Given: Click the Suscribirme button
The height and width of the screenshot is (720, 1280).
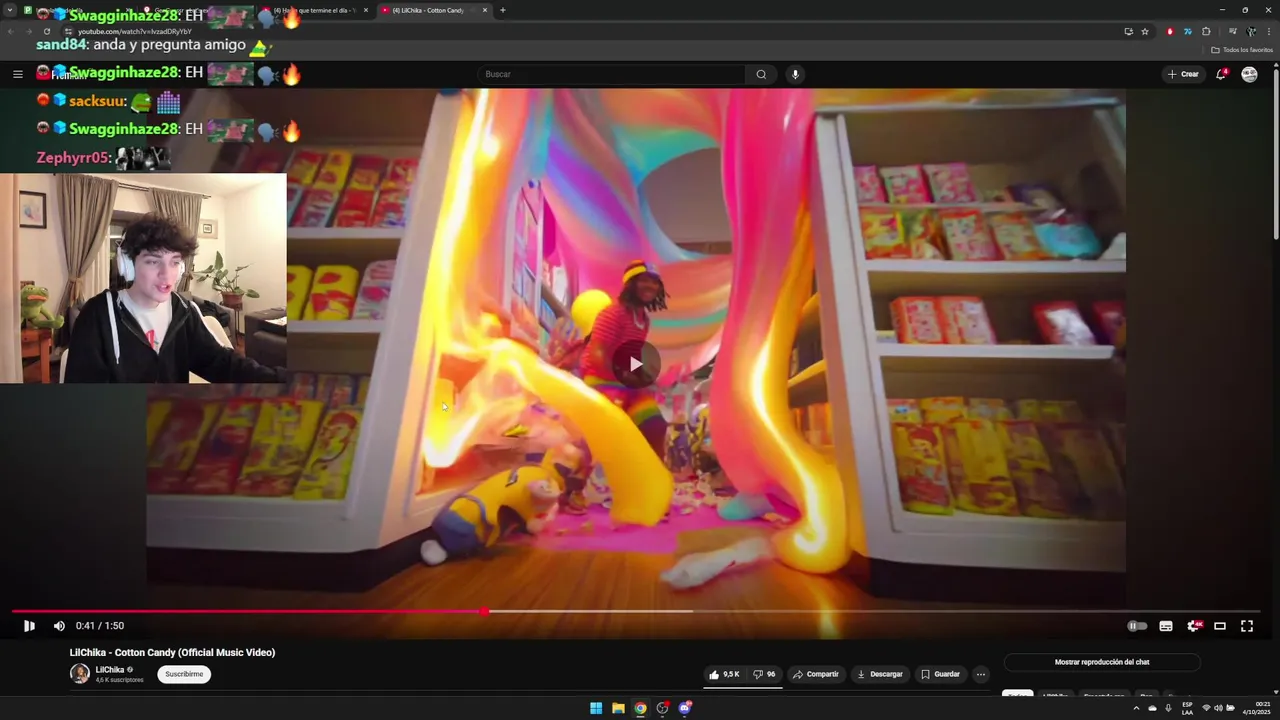Looking at the screenshot, I should pyautogui.click(x=184, y=674).
